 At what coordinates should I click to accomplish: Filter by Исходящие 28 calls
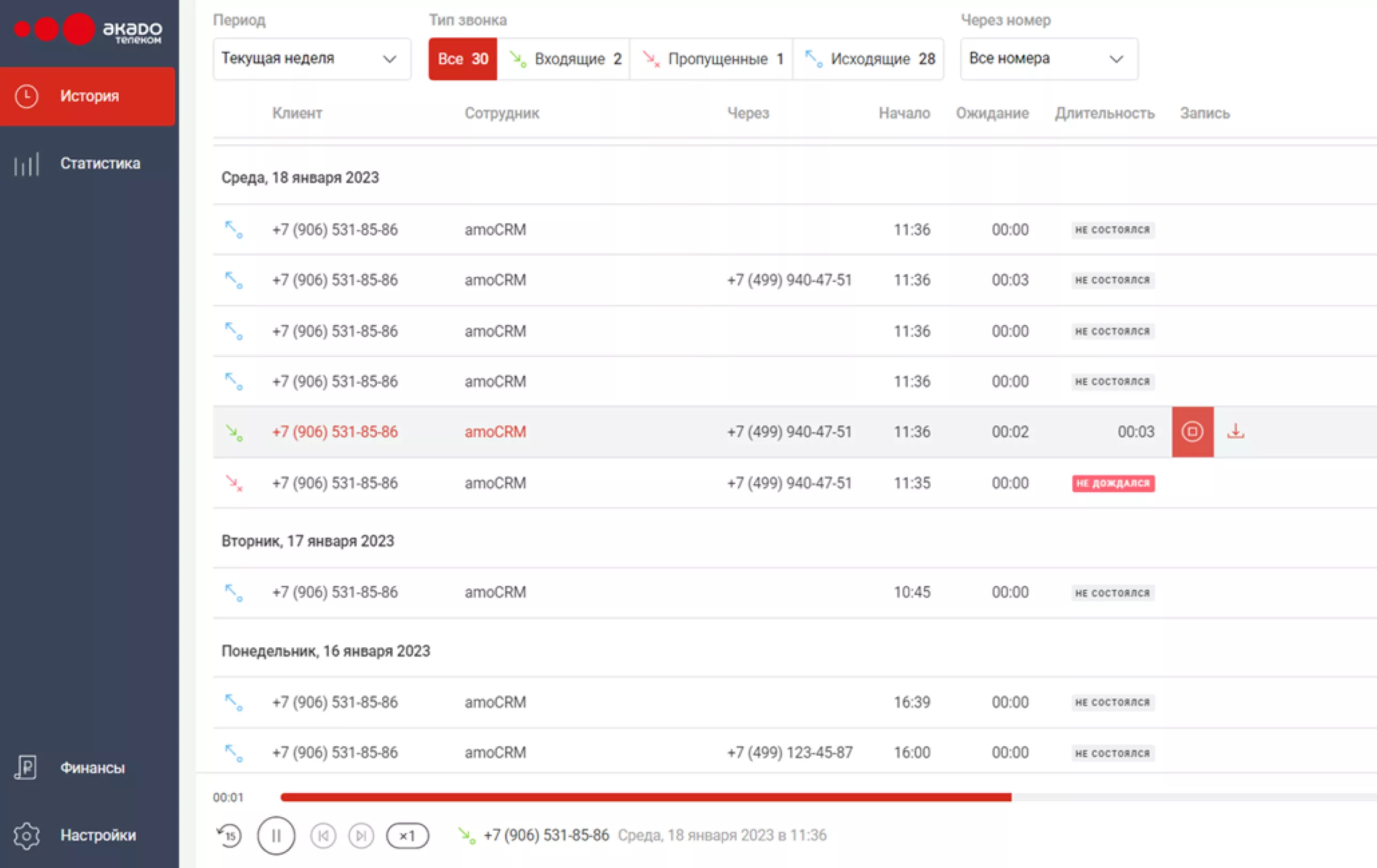(x=869, y=58)
